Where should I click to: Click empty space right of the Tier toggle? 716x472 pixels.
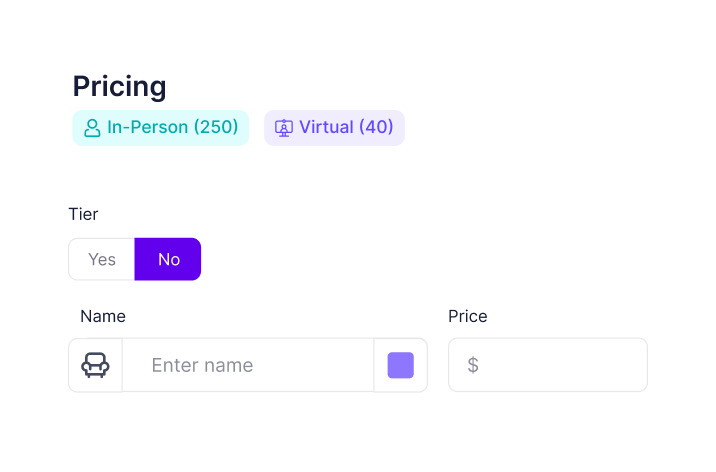(x=420, y=259)
